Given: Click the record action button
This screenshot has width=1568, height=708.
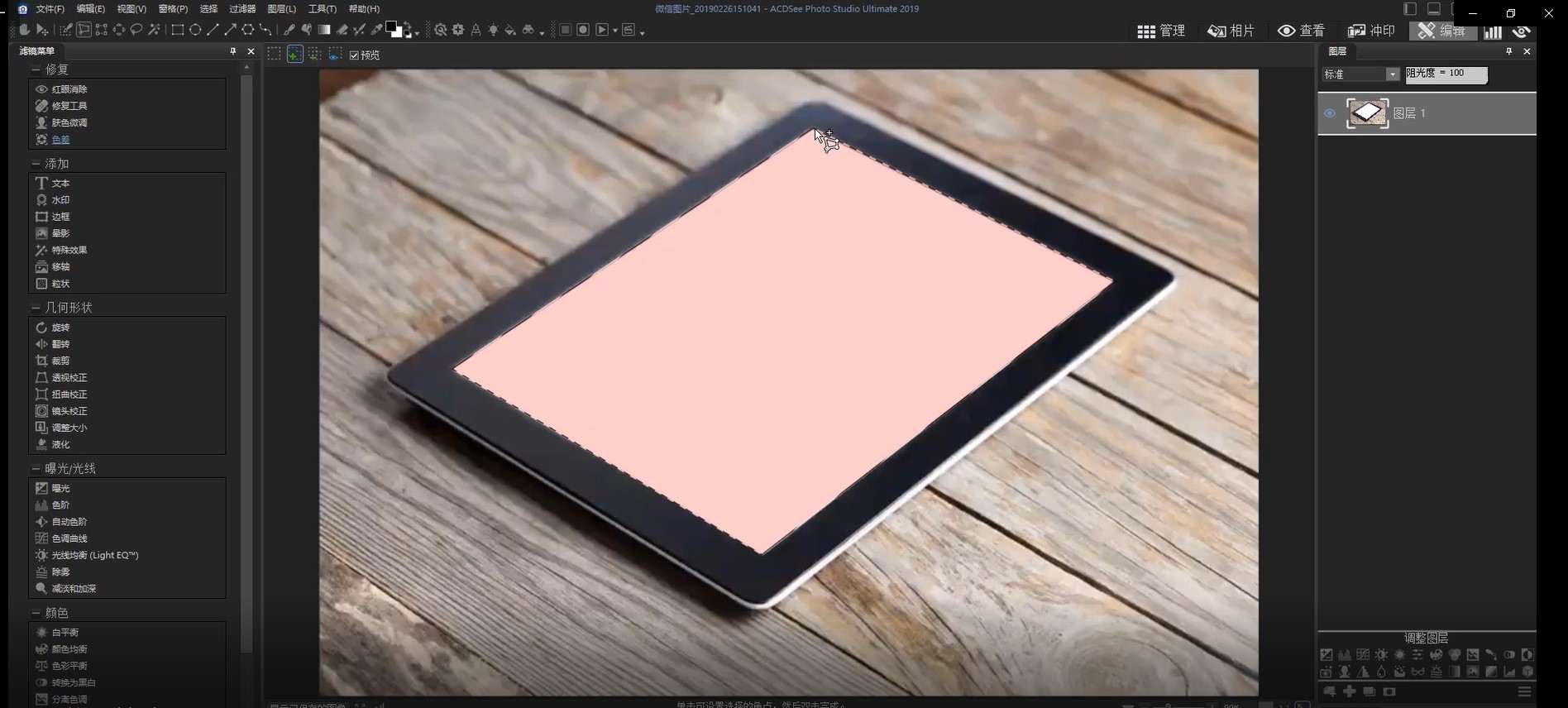Looking at the screenshot, I should [583, 30].
